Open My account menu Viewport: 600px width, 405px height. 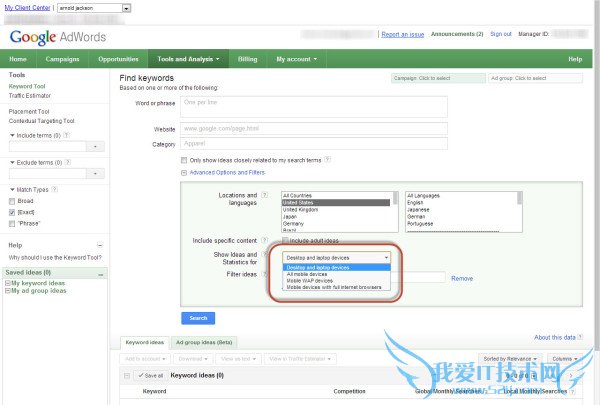click(x=297, y=59)
